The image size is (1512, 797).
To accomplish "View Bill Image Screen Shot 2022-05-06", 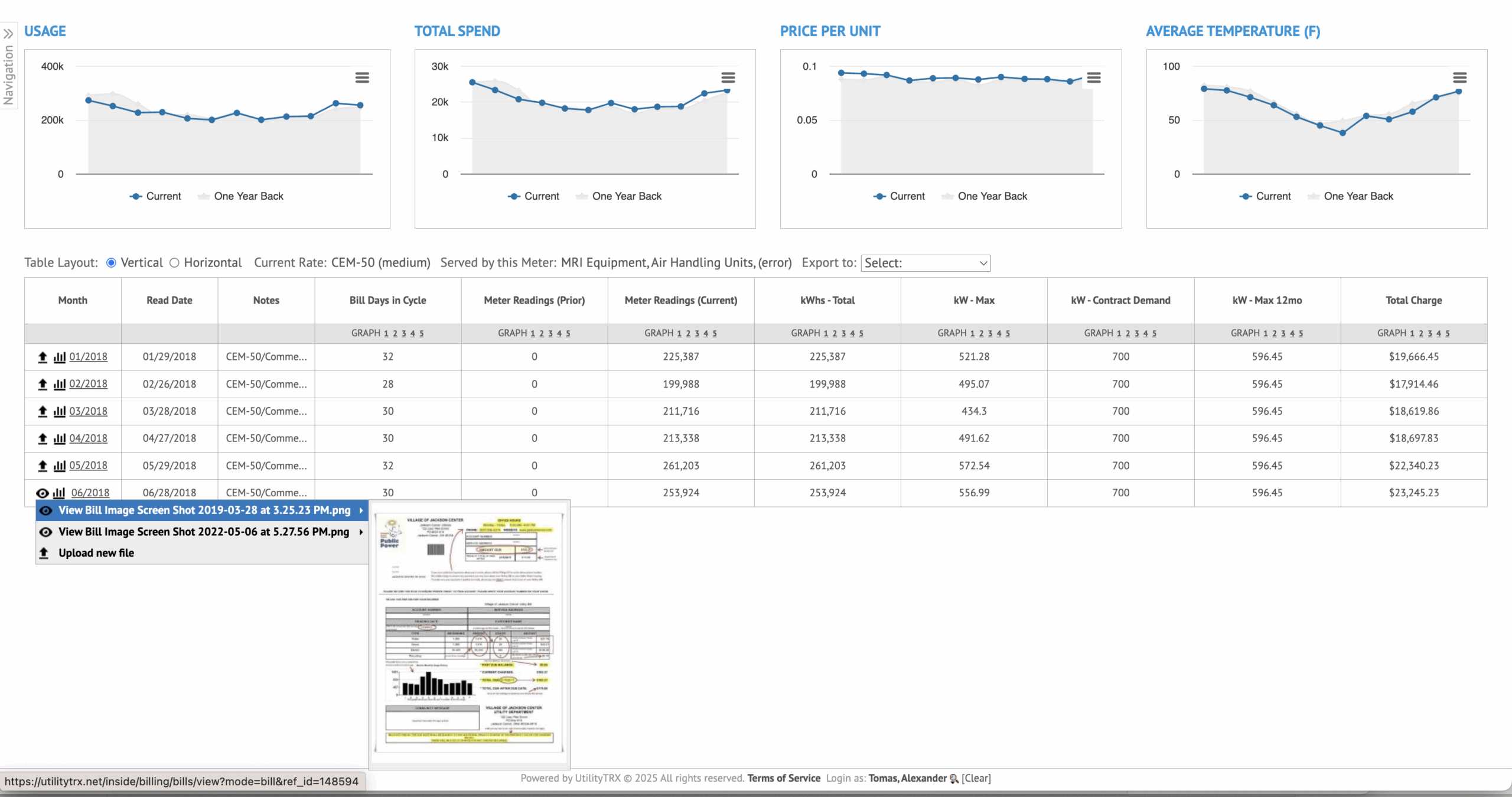I will point(202,532).
